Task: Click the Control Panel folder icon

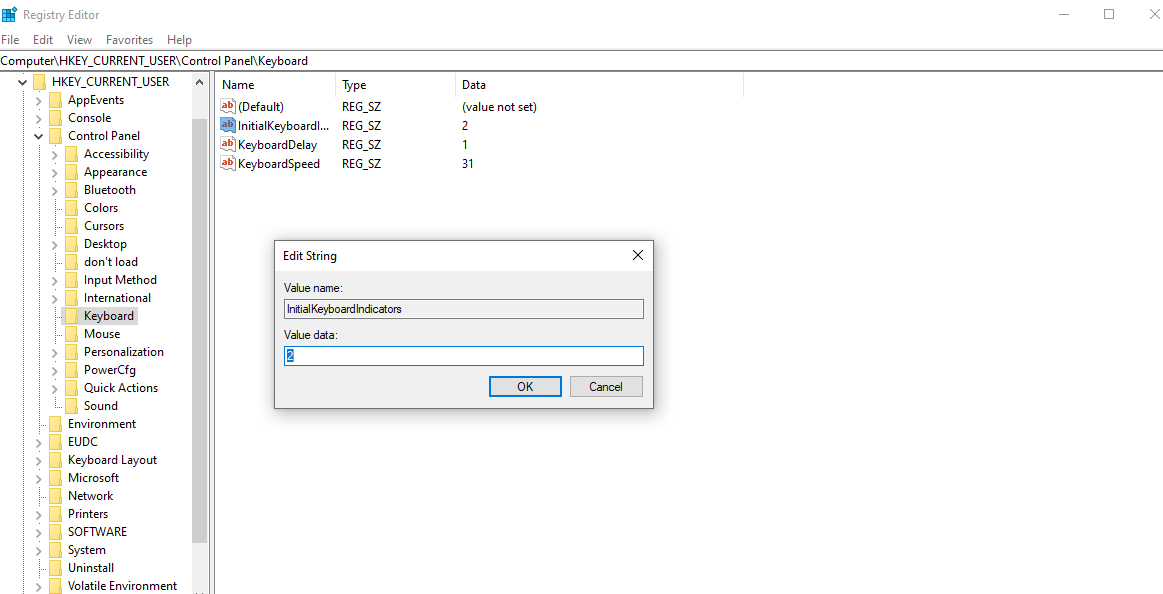Action: 56,136
